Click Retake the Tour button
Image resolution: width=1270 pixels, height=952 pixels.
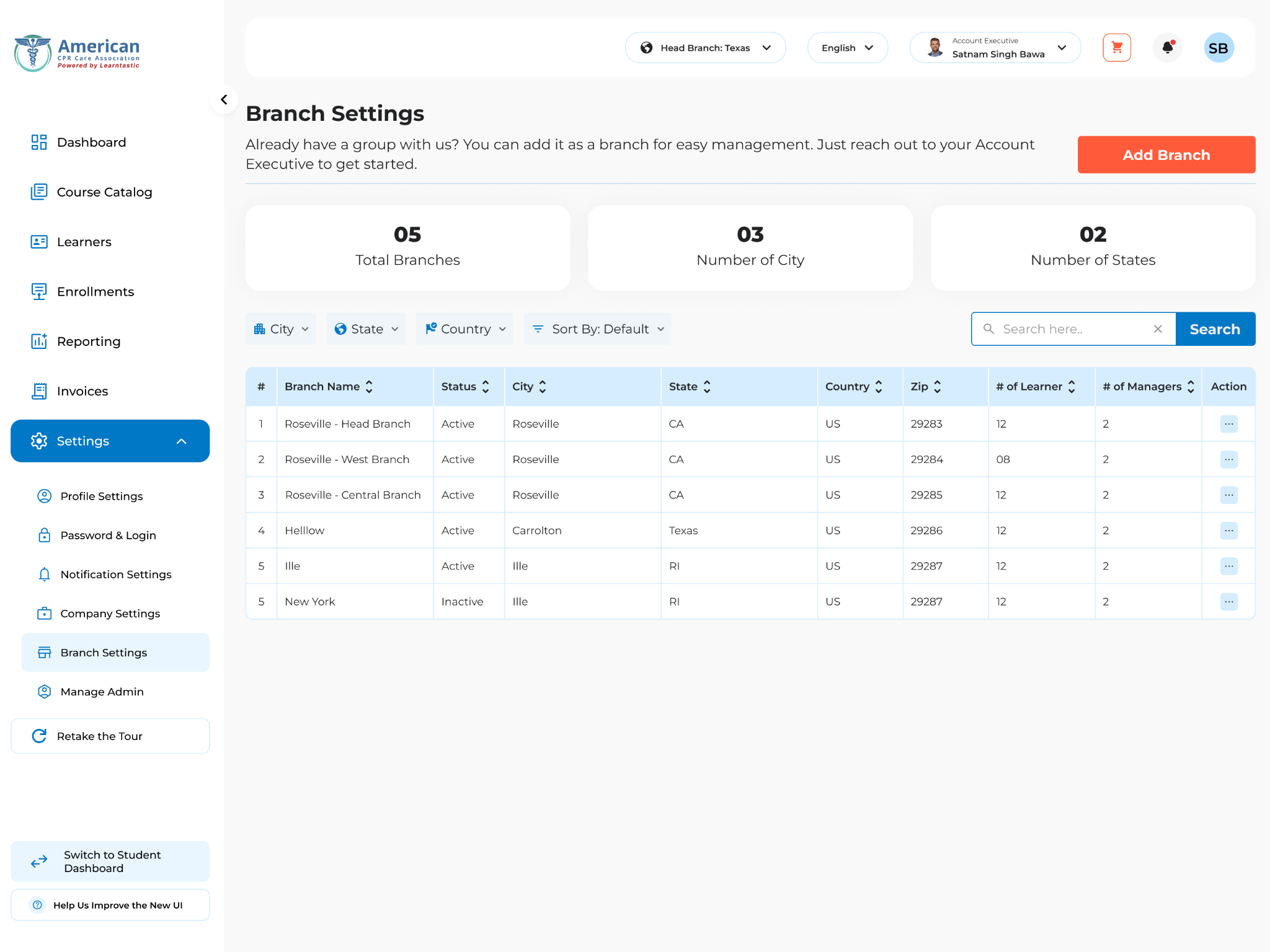click(x=110, y=736)
